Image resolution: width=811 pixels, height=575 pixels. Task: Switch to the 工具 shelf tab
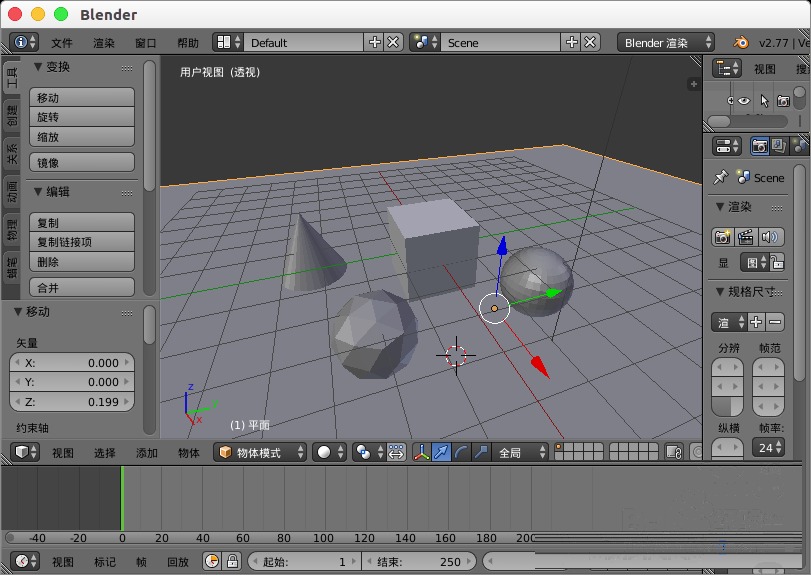coord(11,77)
